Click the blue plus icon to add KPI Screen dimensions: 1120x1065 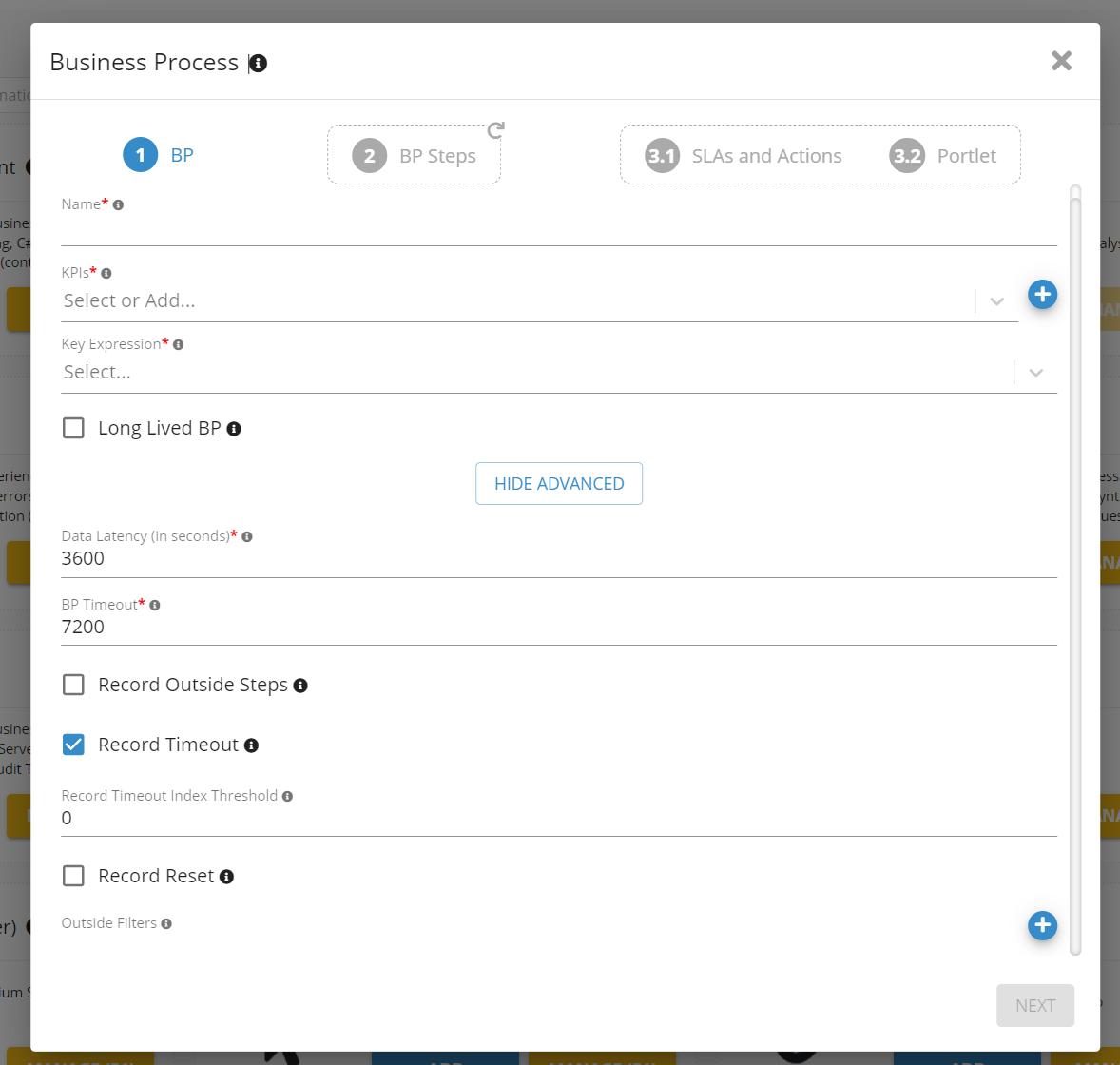(1042, 295)
